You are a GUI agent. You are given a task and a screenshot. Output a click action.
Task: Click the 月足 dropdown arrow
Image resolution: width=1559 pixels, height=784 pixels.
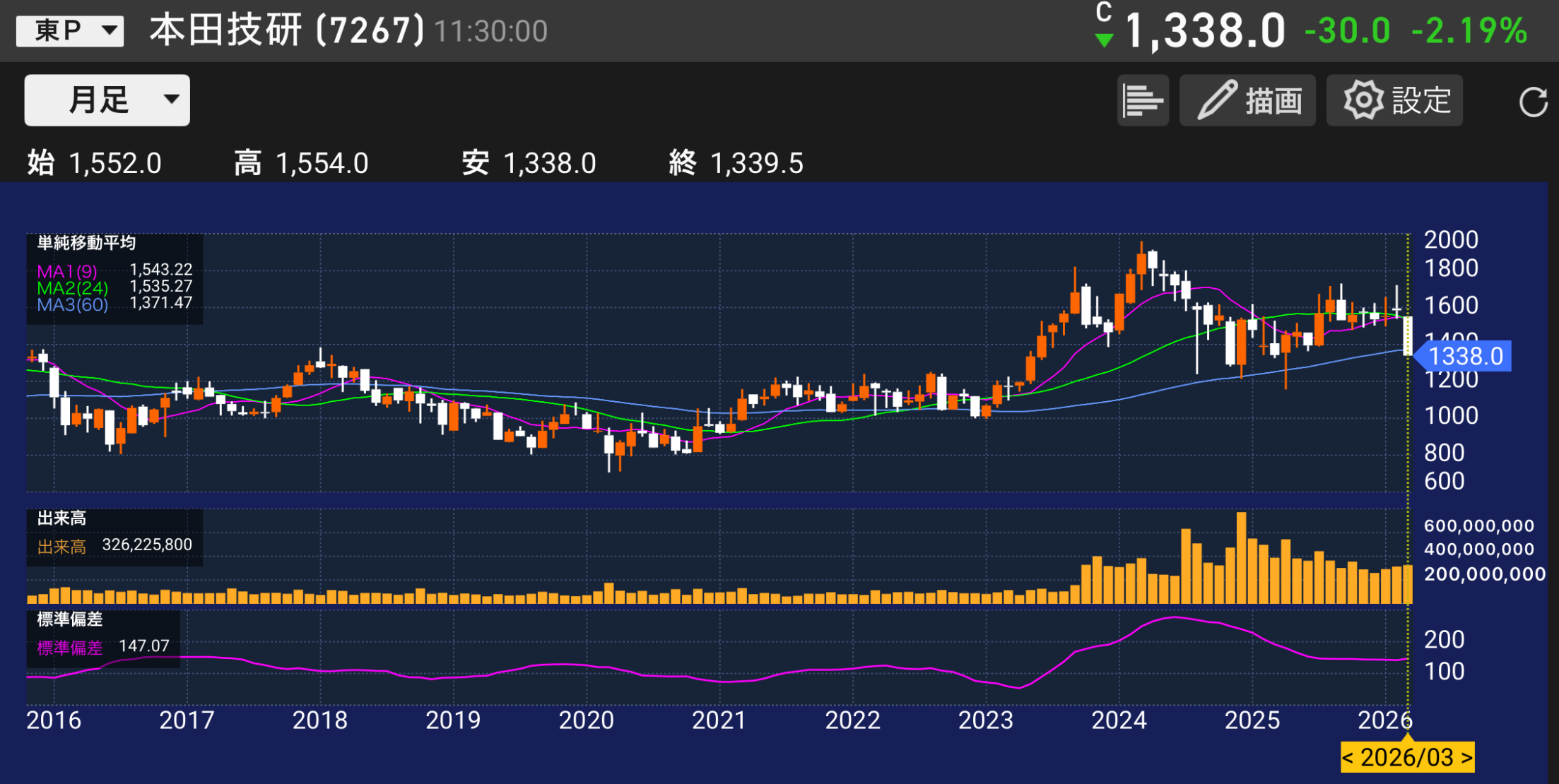point(171,99)
